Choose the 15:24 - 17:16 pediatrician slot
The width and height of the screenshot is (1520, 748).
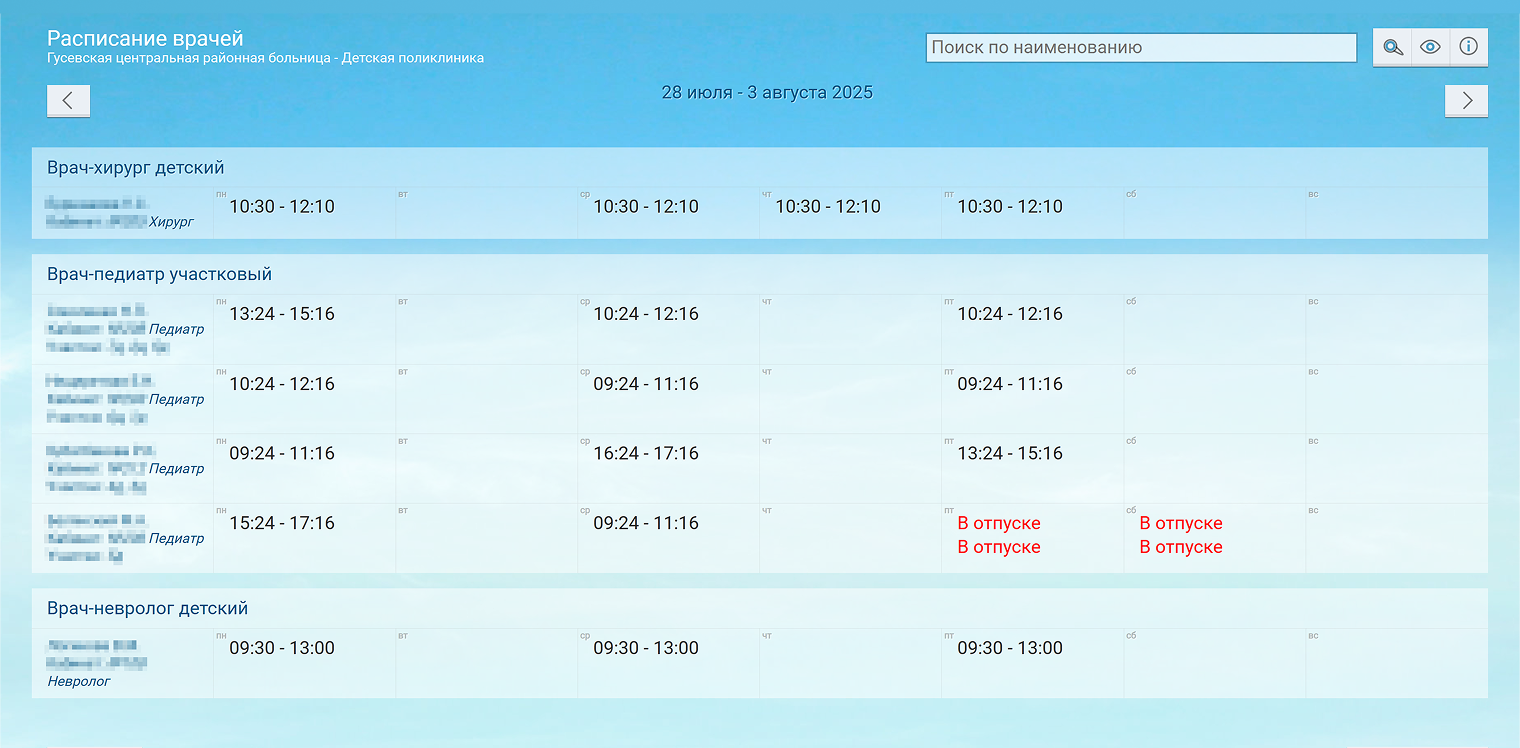click(x=282, y=523)
